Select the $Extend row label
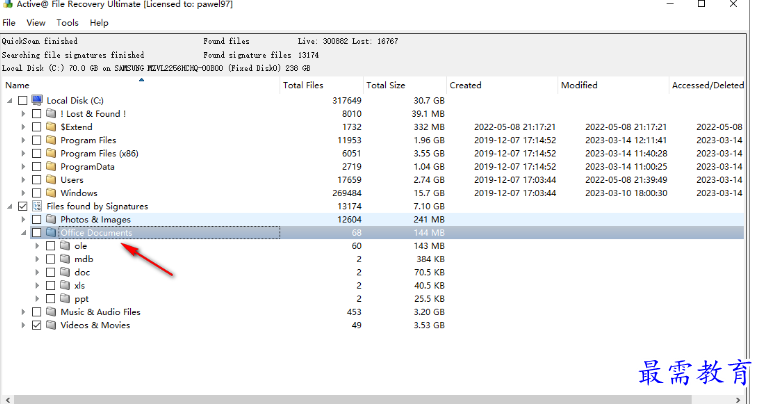 click(76, 127)
